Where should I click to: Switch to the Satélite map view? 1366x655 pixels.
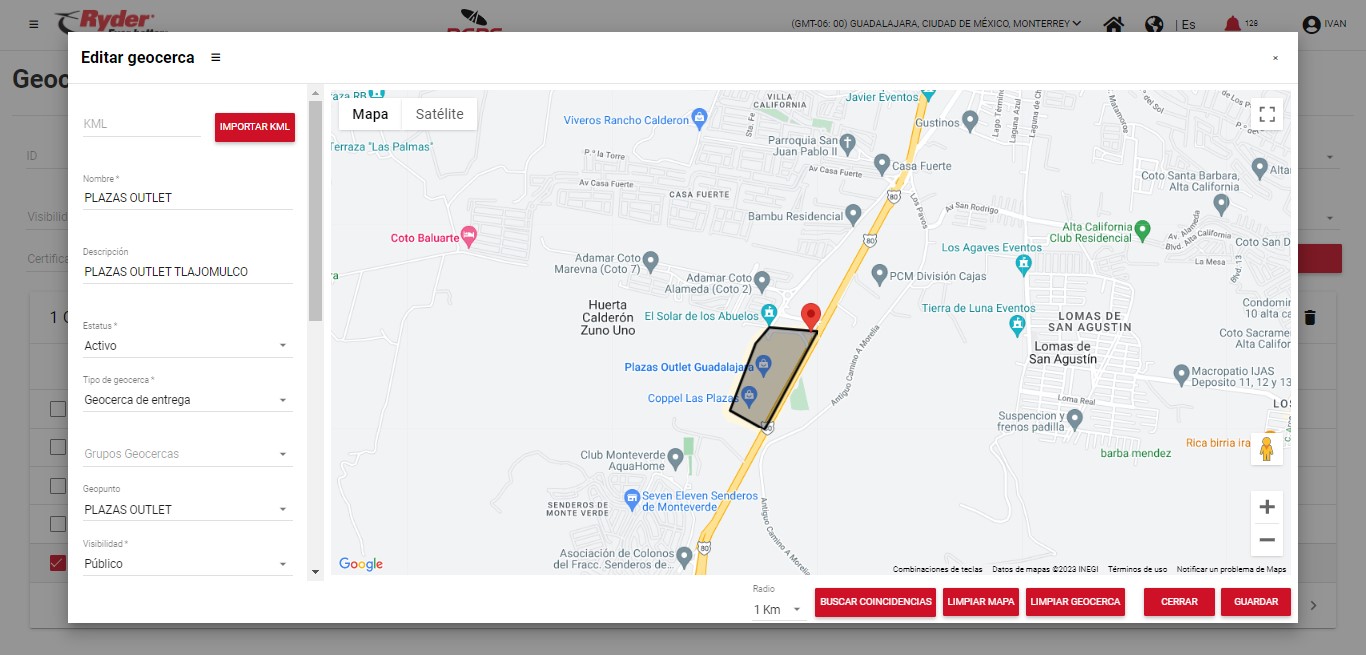[439, 114]
